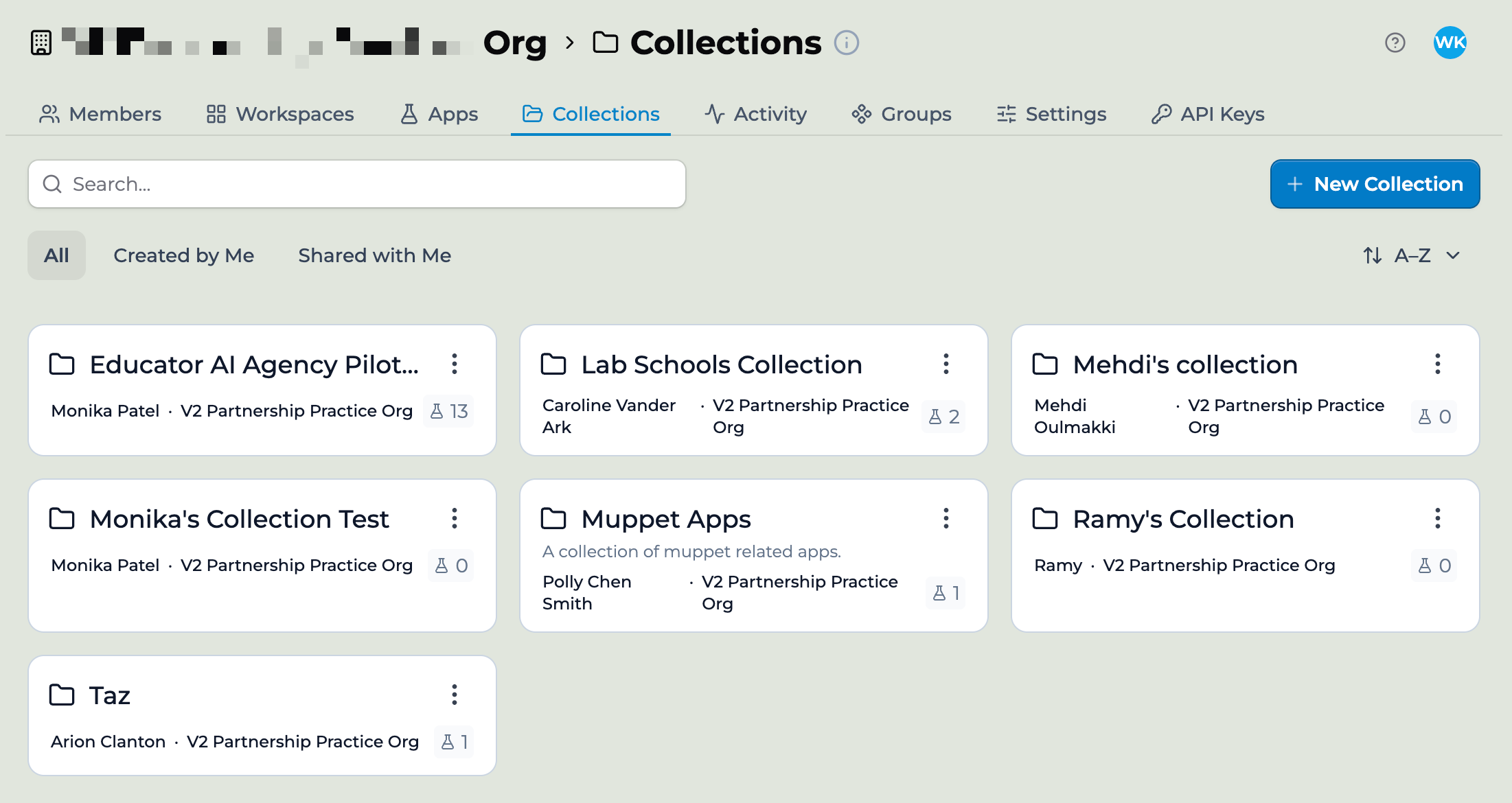Click author name Polly Chen Smith
Image resolution: width=1512 pixels, height=803 pixels.
[586, 592]
